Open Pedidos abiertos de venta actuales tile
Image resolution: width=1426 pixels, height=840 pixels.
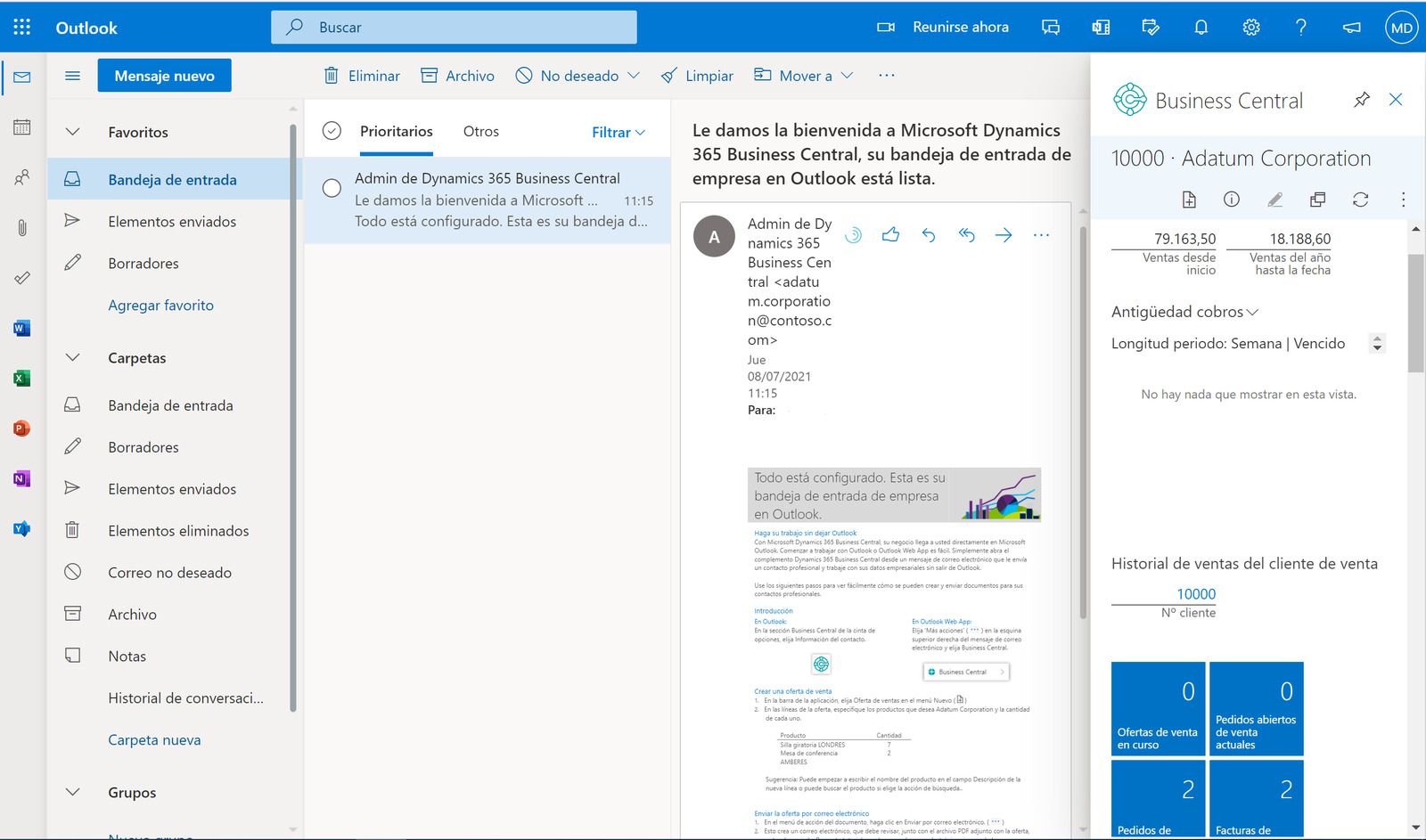[x=1257, y=708]
